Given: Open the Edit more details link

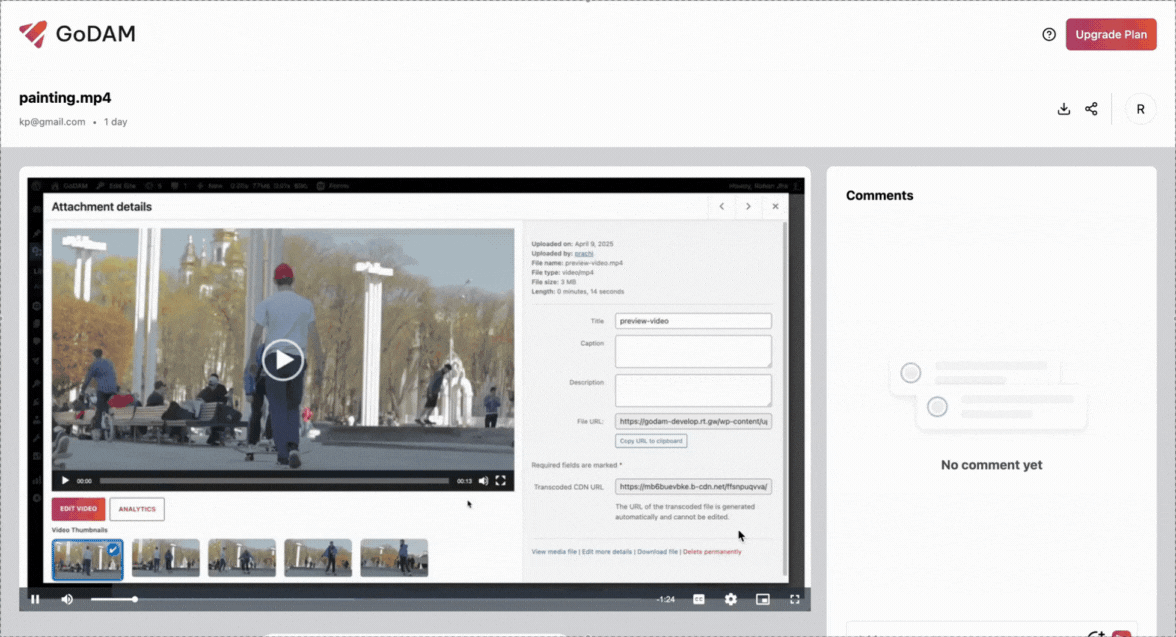Looking at the screenshot, I should pos(607,551).
